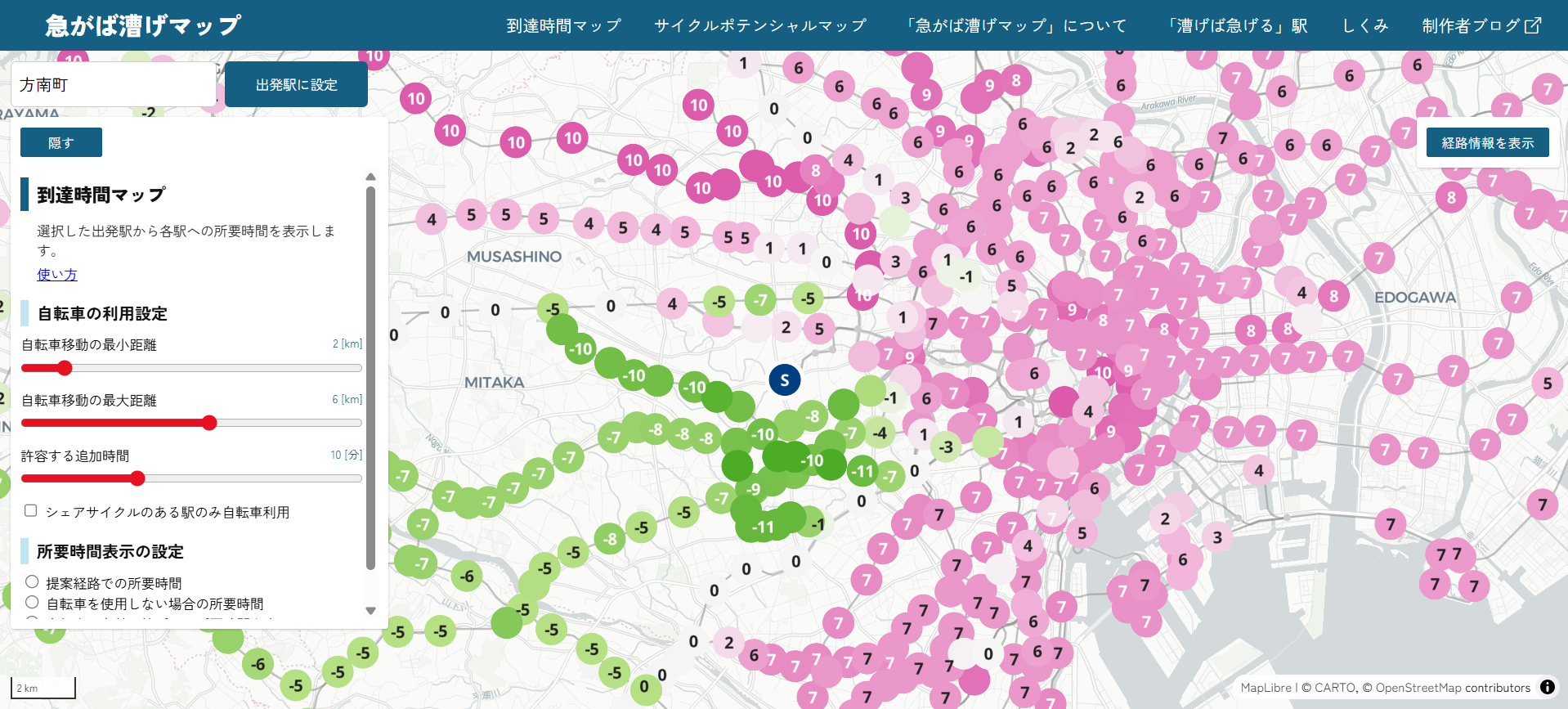This screenshot has height=709, width=1568.
Task: Open the 使い方 link
Action: pos(56,275)
